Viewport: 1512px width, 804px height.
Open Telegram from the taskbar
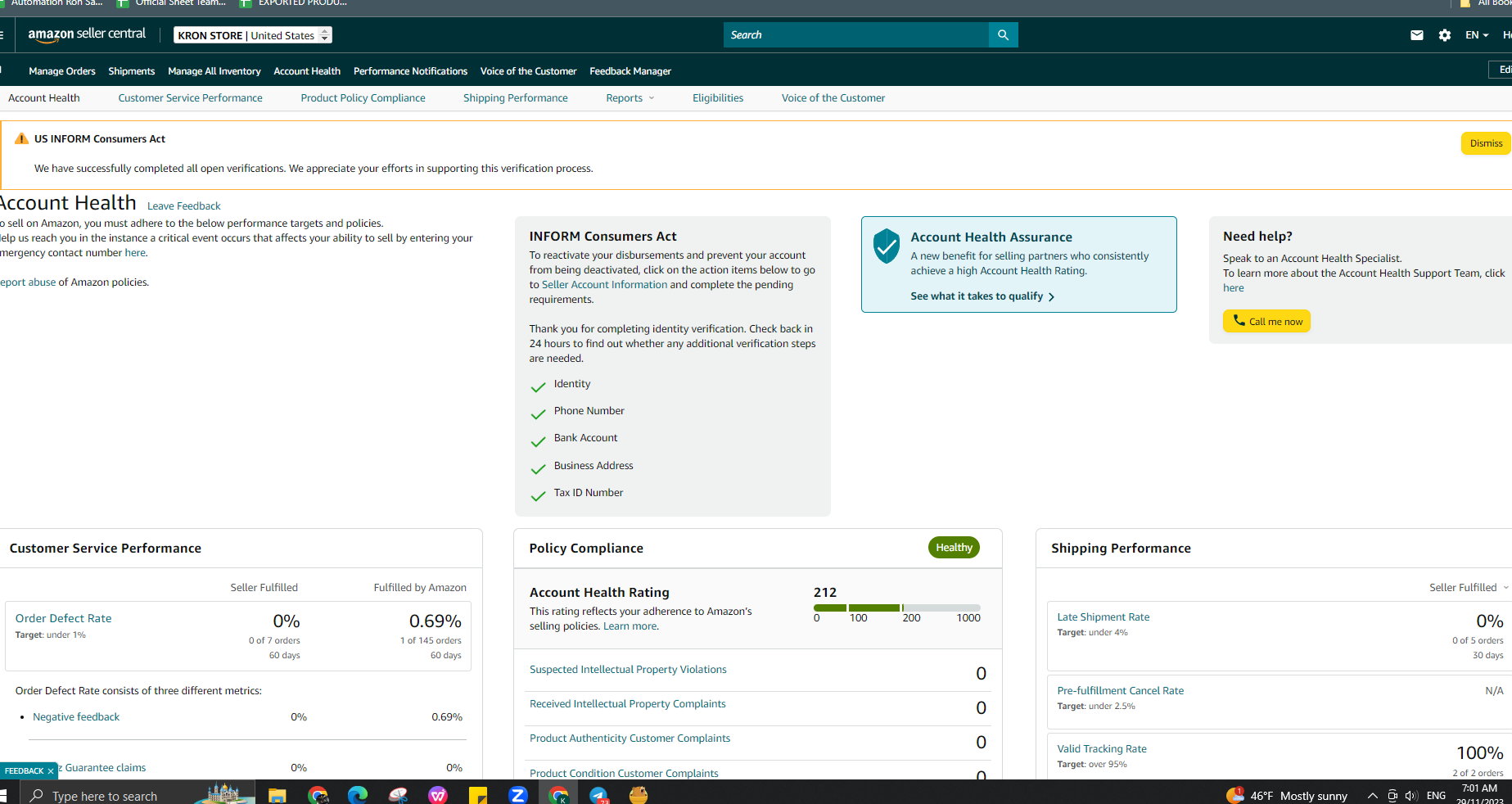[598, 795]
